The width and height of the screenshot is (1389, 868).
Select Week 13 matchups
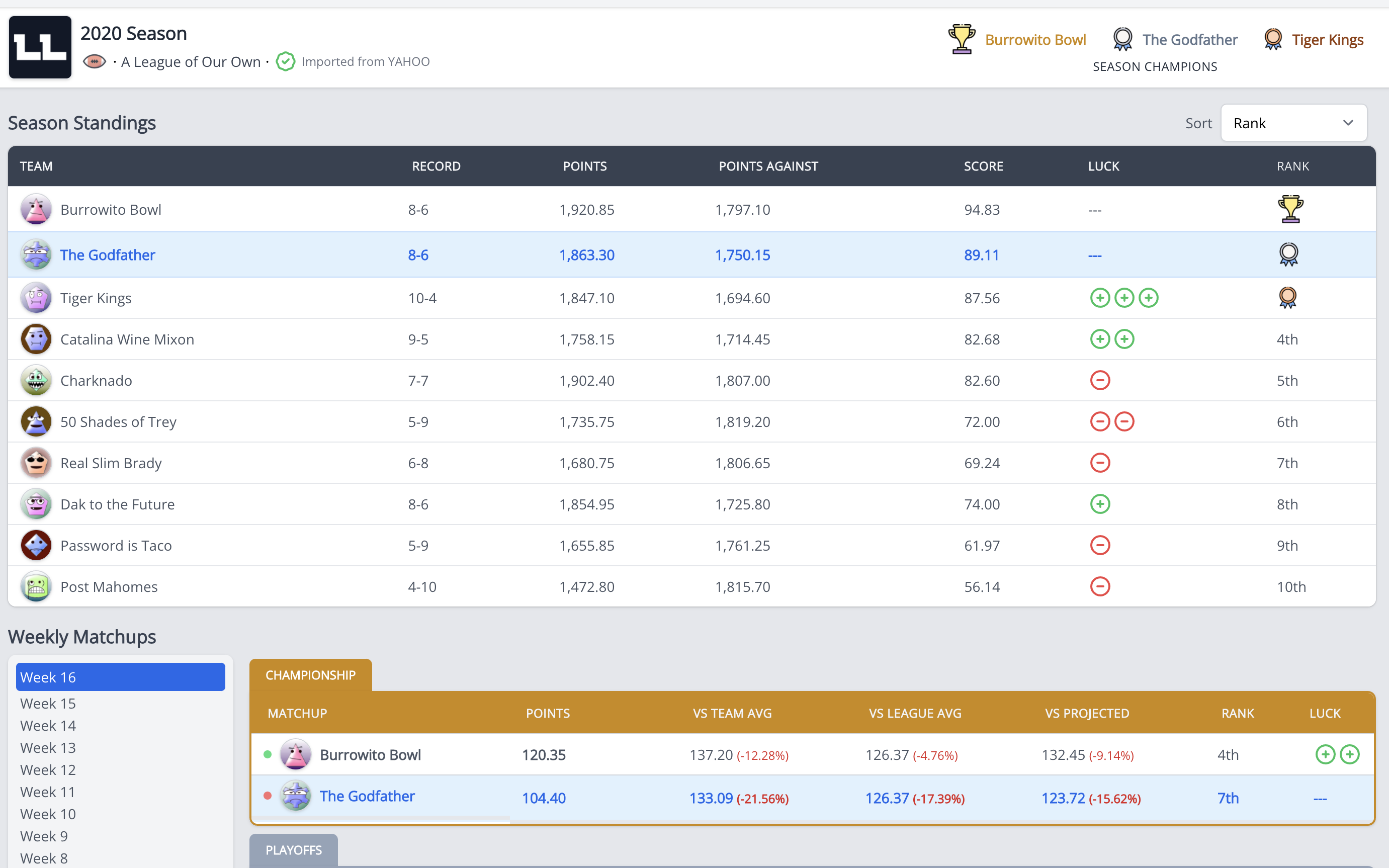(48, 747)
